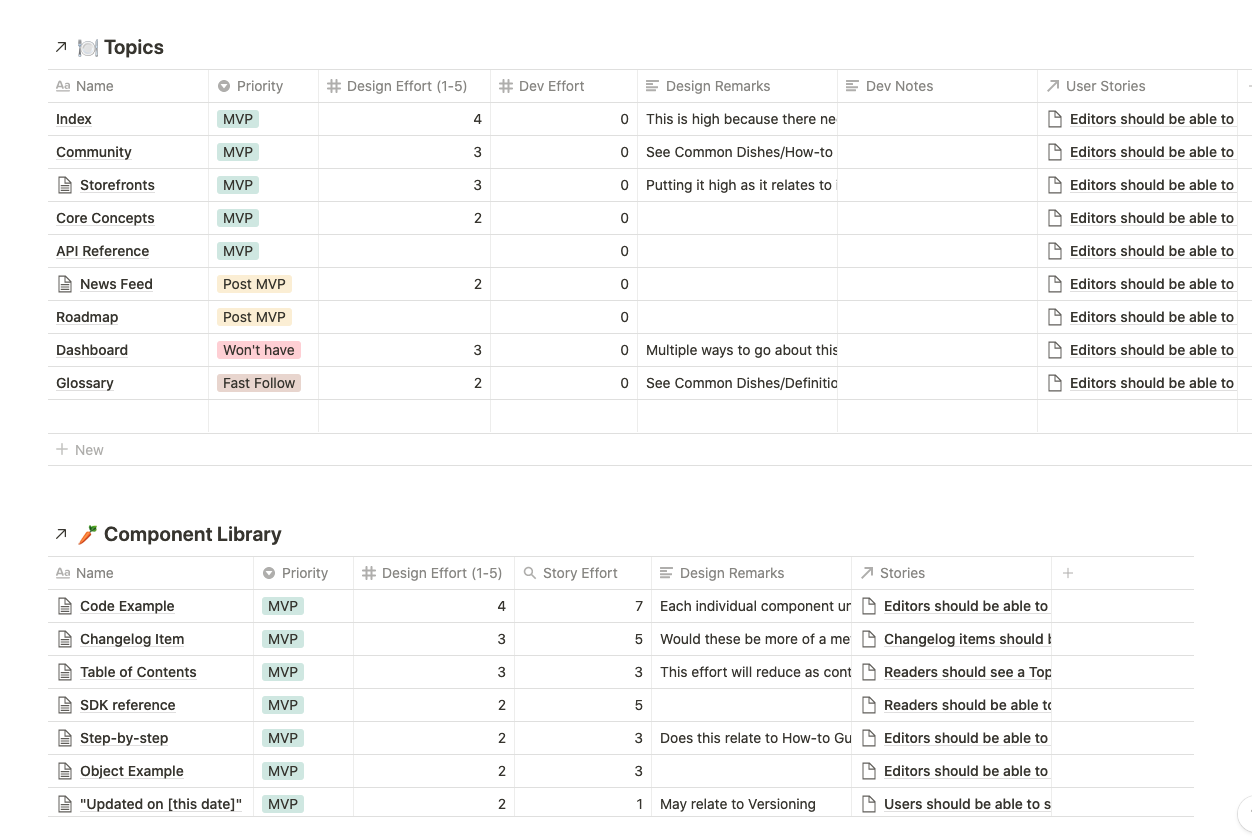Click the page icon in Object Example's Stories cell
1252x840 pixels.
coord(868,771)
